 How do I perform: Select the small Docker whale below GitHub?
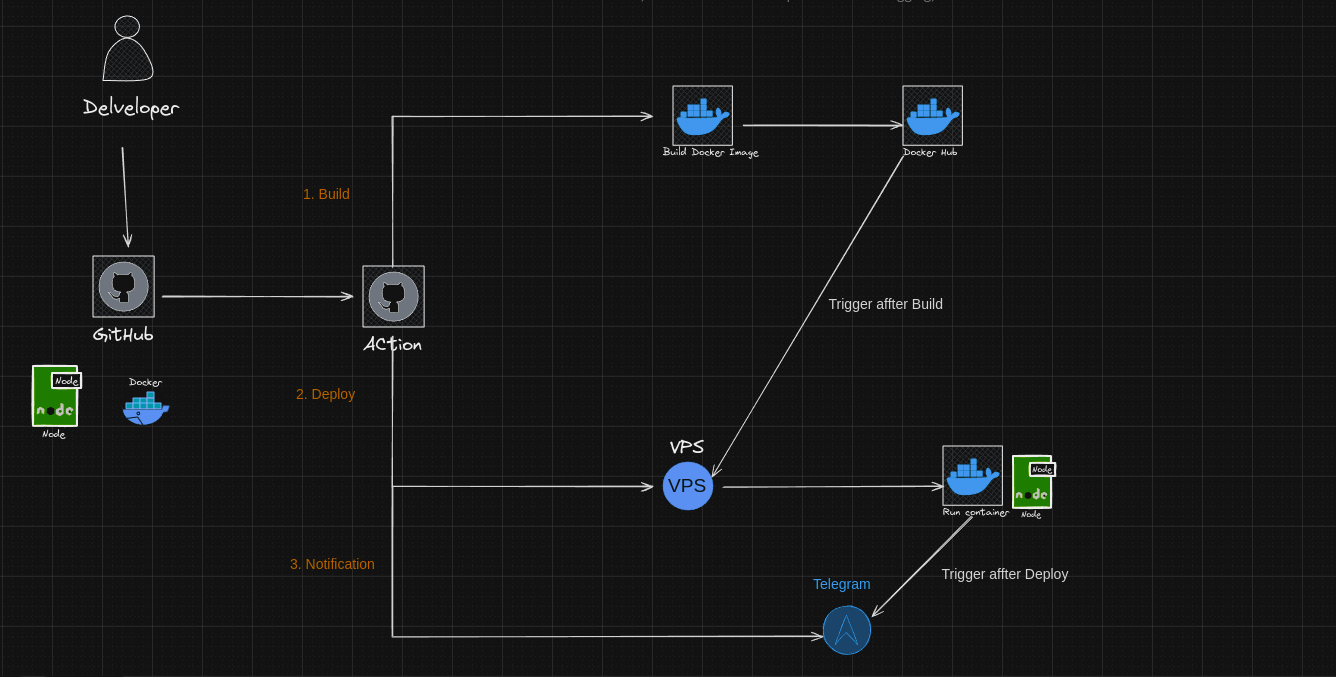[x=146, y=408]
